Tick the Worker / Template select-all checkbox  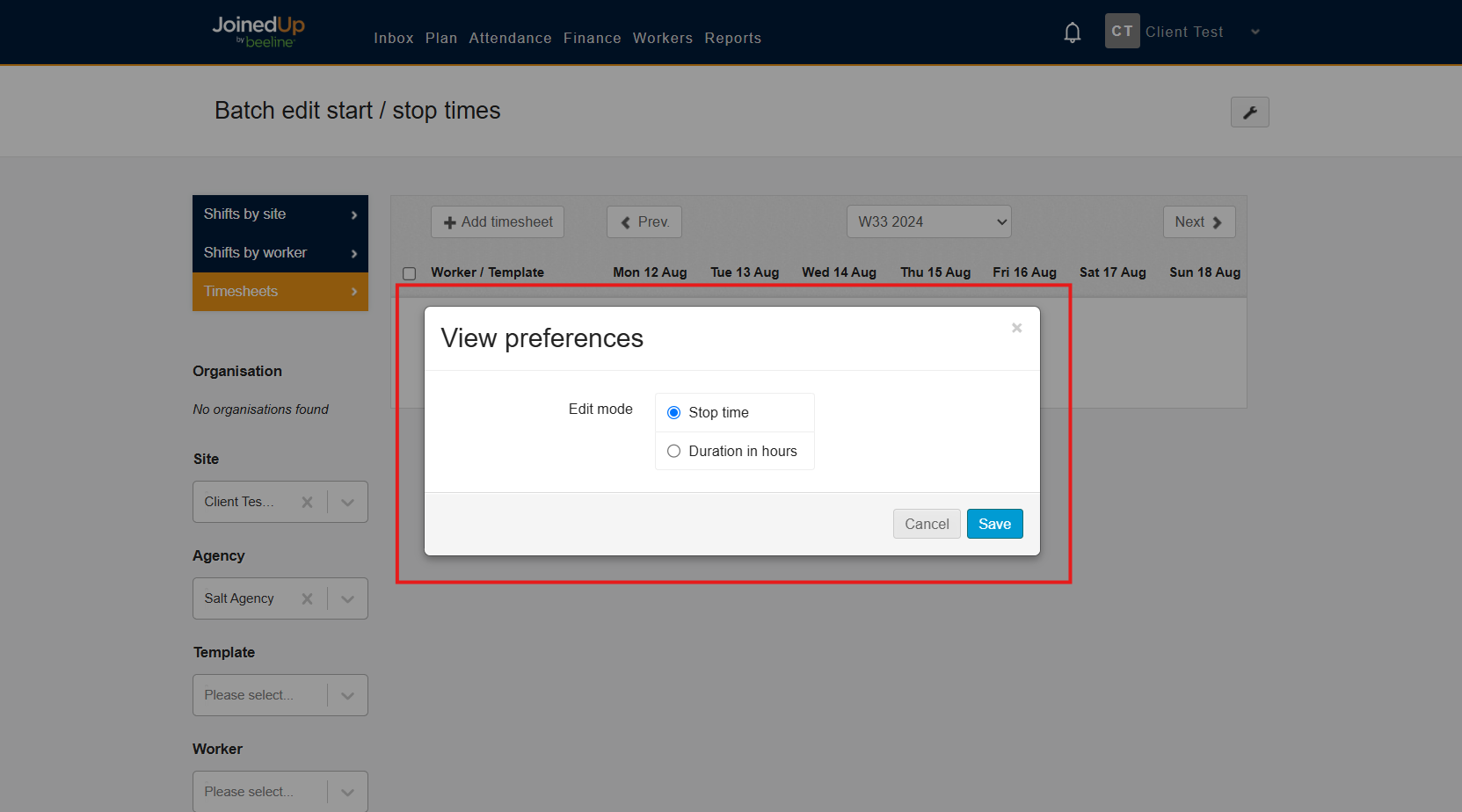[409, 273]
